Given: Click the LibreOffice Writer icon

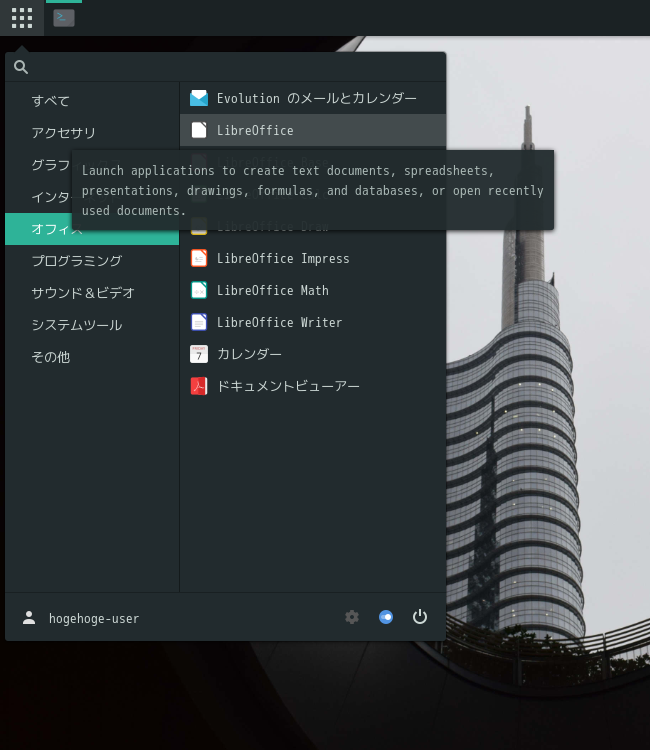Looking at the screenshot, I should coord(199,322).
